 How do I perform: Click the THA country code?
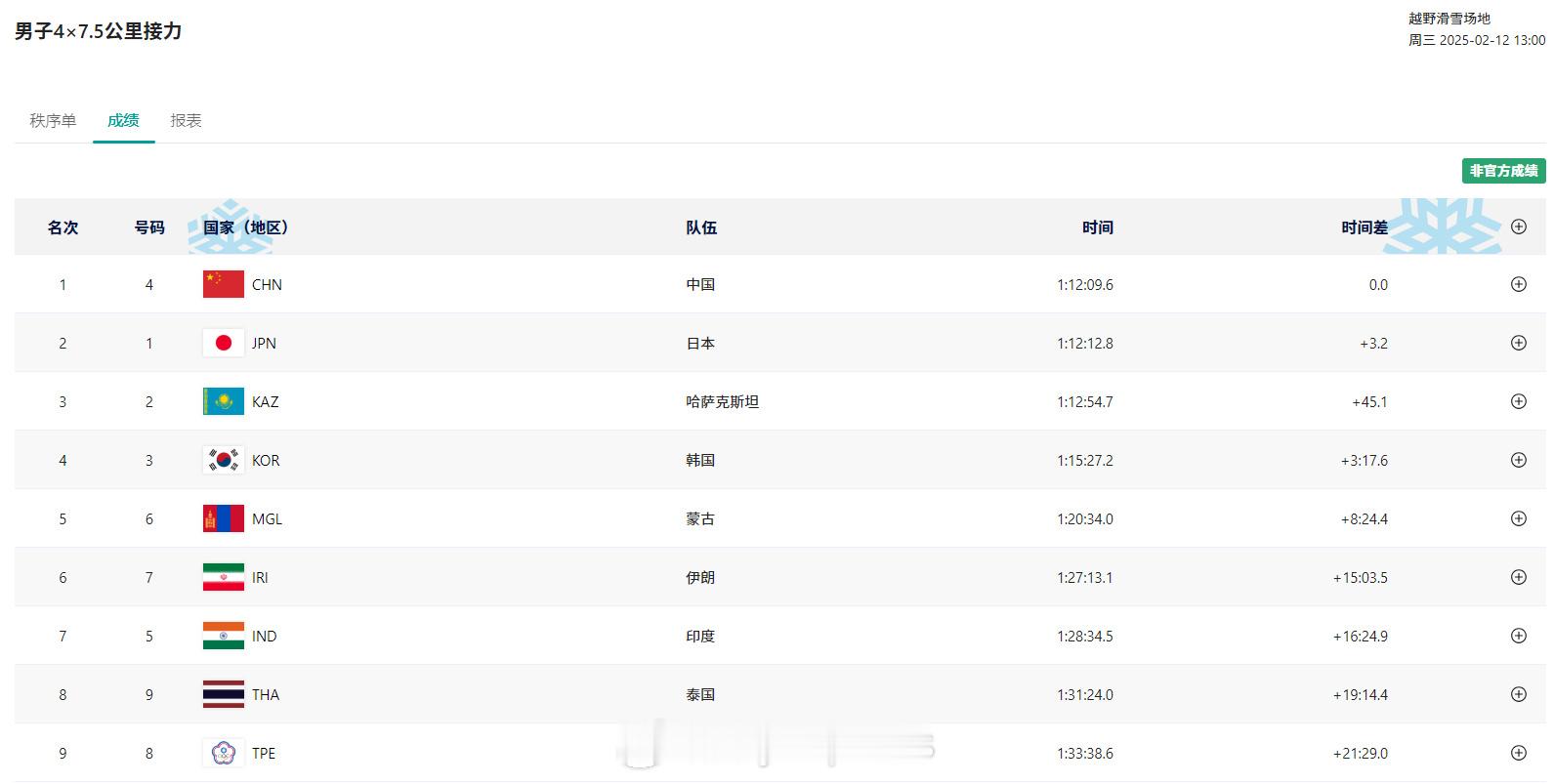pyautogui.click(x=266, y=695)
